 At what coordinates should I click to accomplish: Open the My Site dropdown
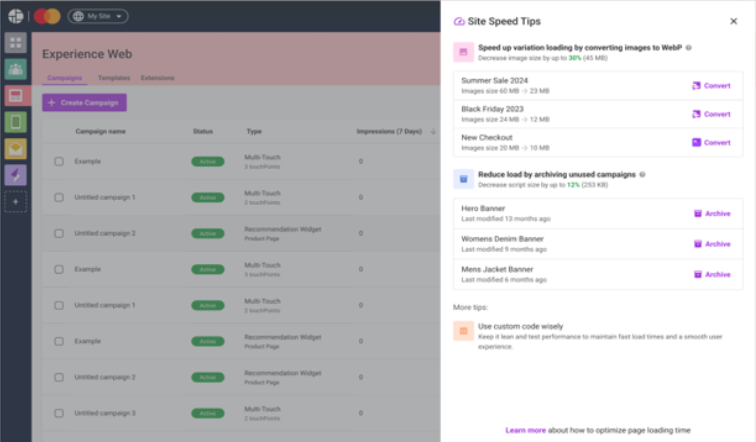click(98, 16)
